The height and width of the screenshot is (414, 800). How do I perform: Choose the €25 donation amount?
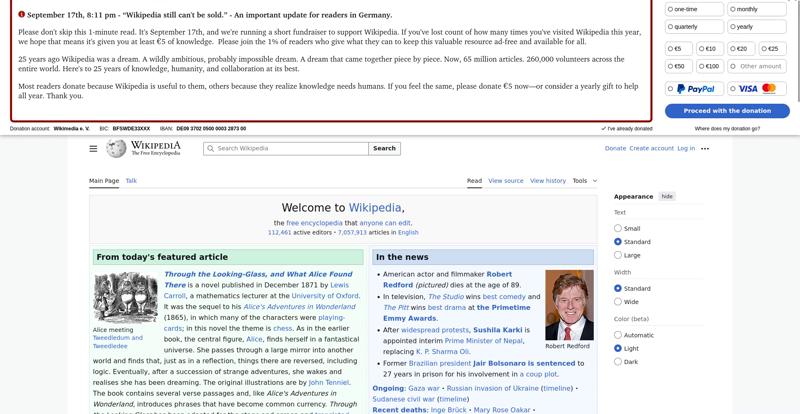pyautogui.click(x=772, y=48)
